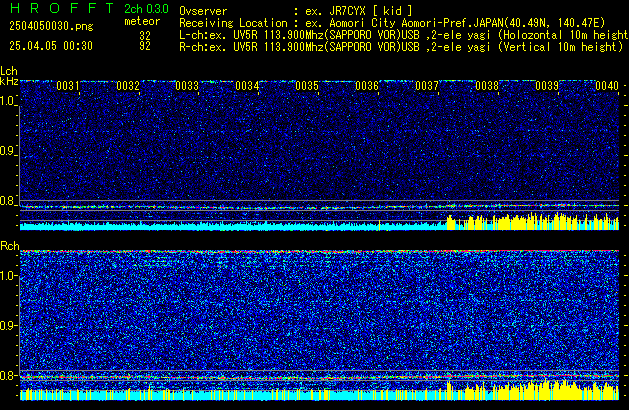Click the 'meteor' label
Image resolution: width=629 pixels, height=410 pixels.
click(142, 21)
